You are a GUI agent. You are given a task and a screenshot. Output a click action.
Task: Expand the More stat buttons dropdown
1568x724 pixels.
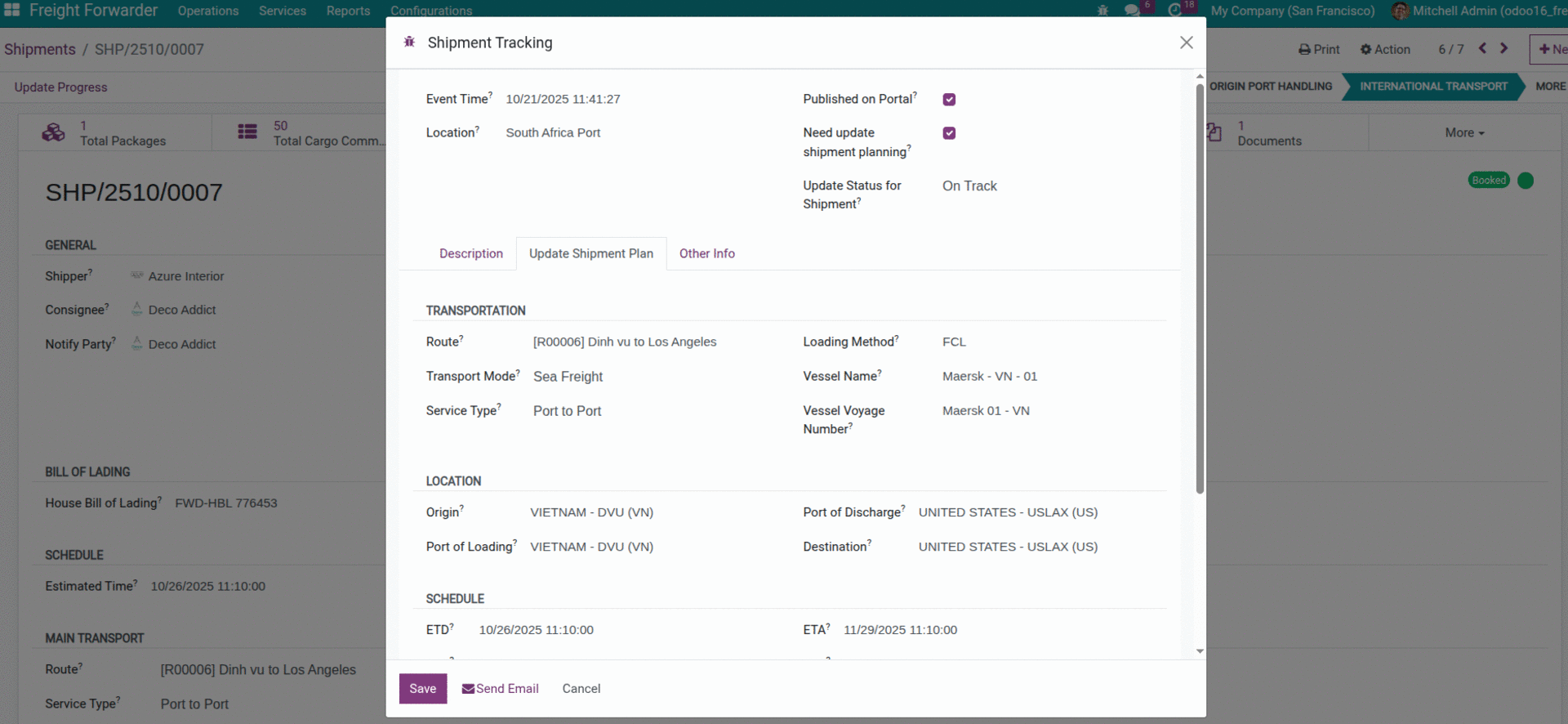(x=1464, y=132)
